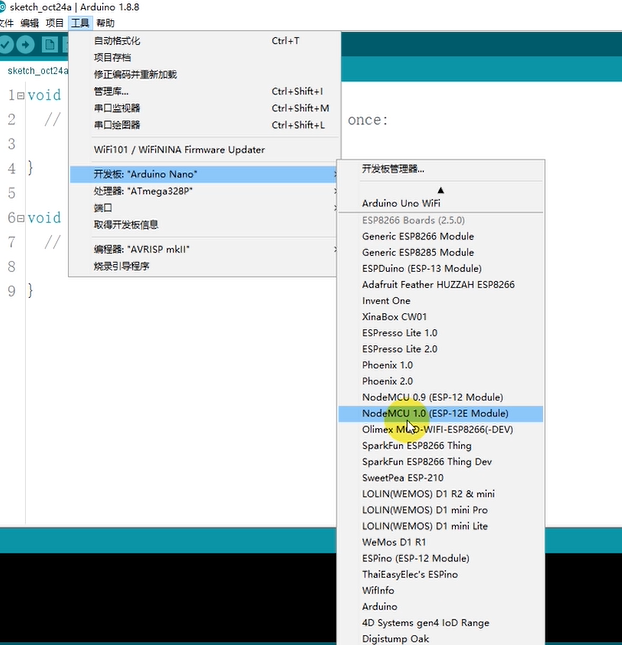Choose LOLIN(WEMOS) D1 mini Pro

tap(441, 510)
